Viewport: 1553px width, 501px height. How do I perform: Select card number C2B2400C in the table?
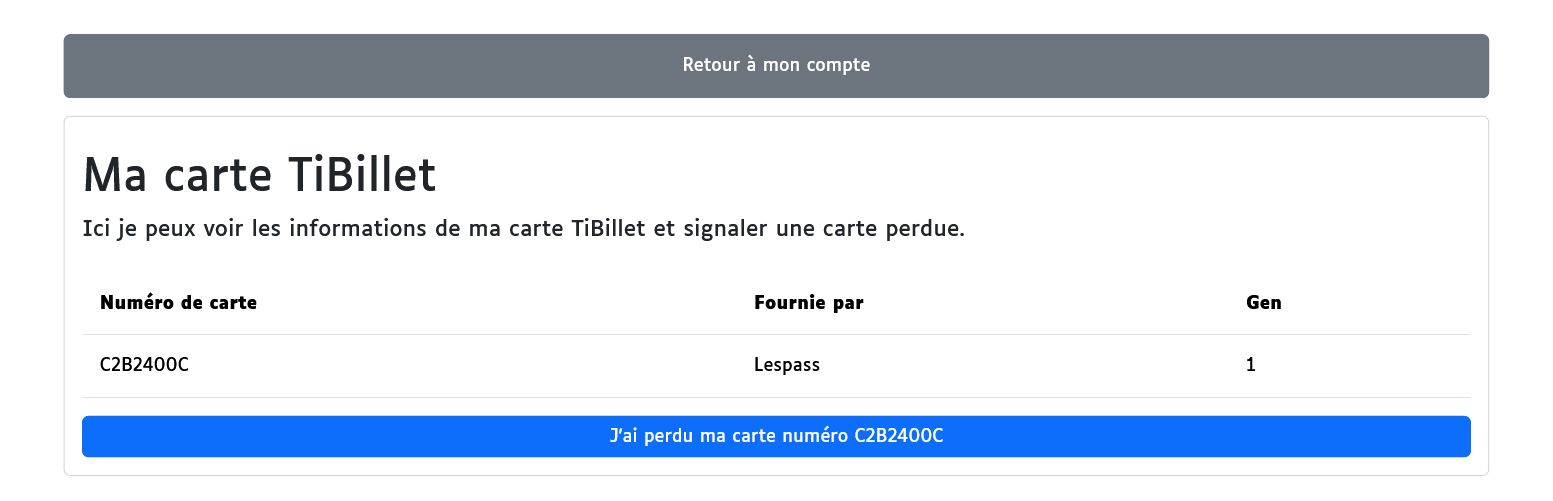point(144,365)
